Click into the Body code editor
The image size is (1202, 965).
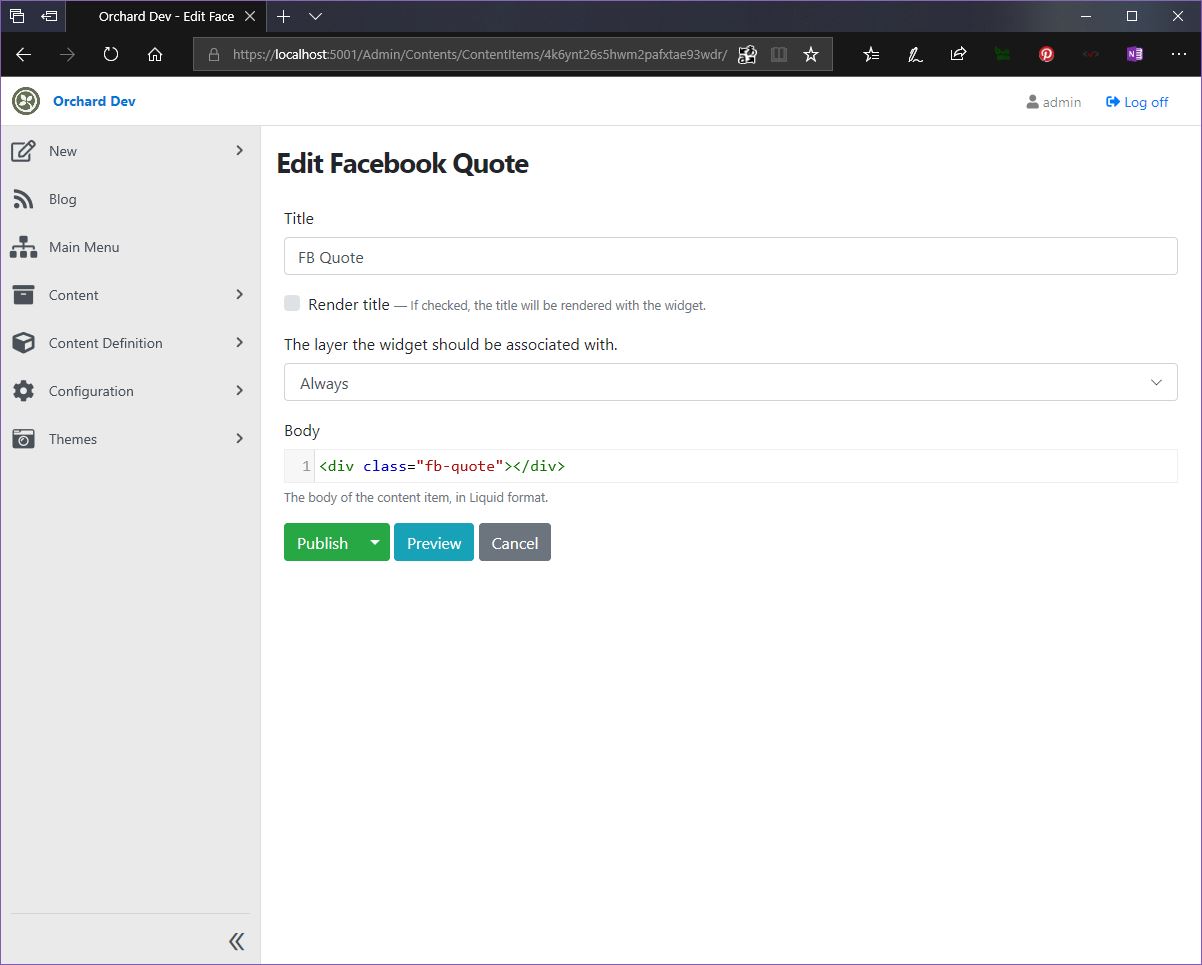click(745, 466)
